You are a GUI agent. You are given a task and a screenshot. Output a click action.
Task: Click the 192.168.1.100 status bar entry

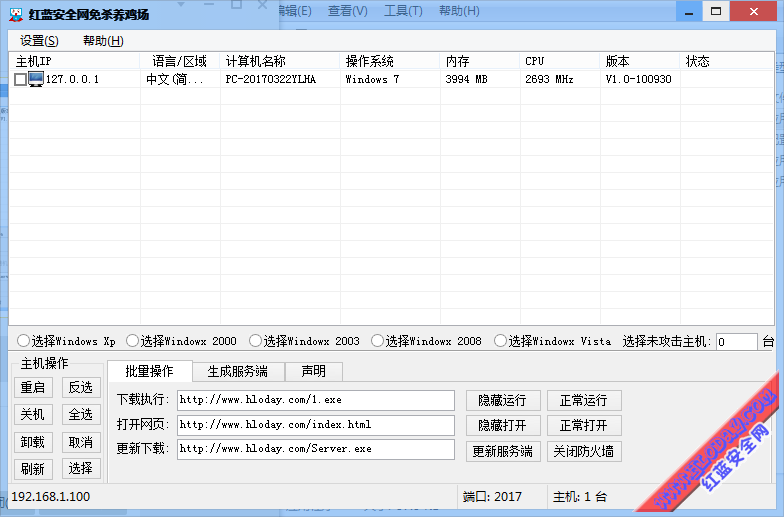coord(50,496)
